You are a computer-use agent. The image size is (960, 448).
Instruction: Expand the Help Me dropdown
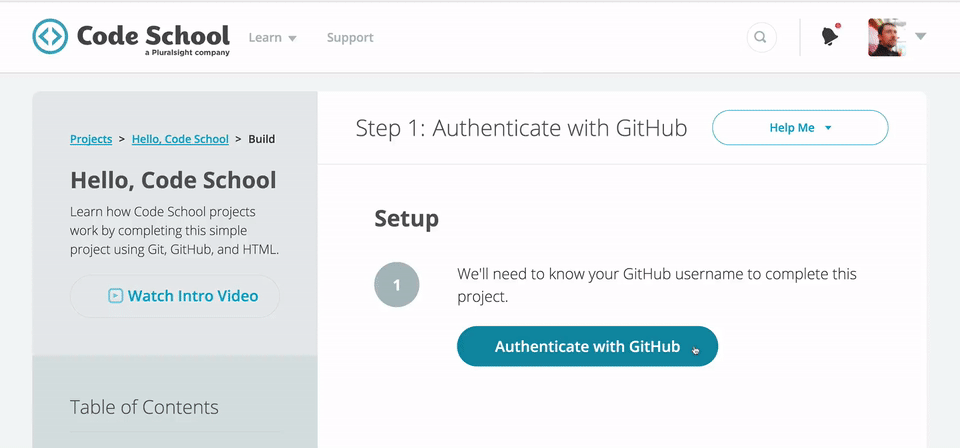point(800,128)
